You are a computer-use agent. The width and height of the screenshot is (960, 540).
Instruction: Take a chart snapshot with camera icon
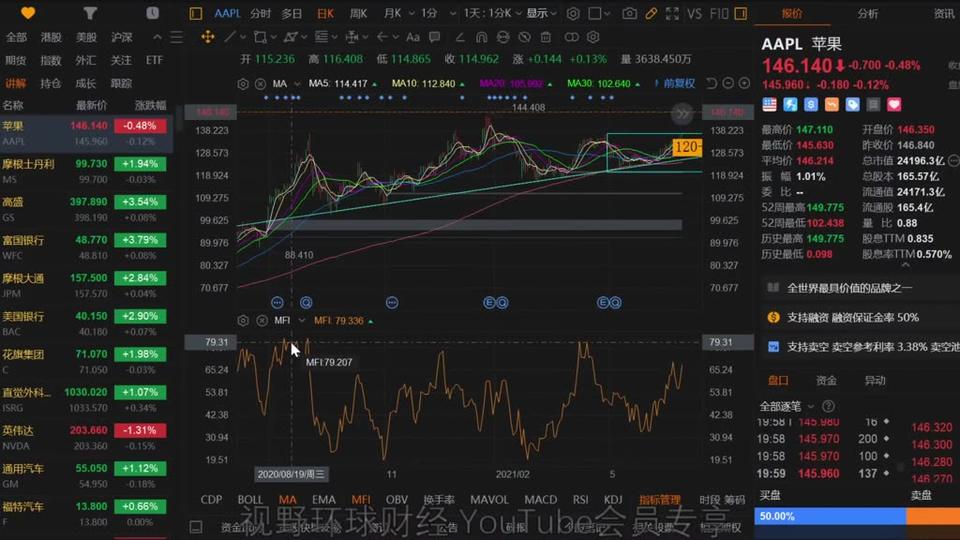click(x=629, y=13)
